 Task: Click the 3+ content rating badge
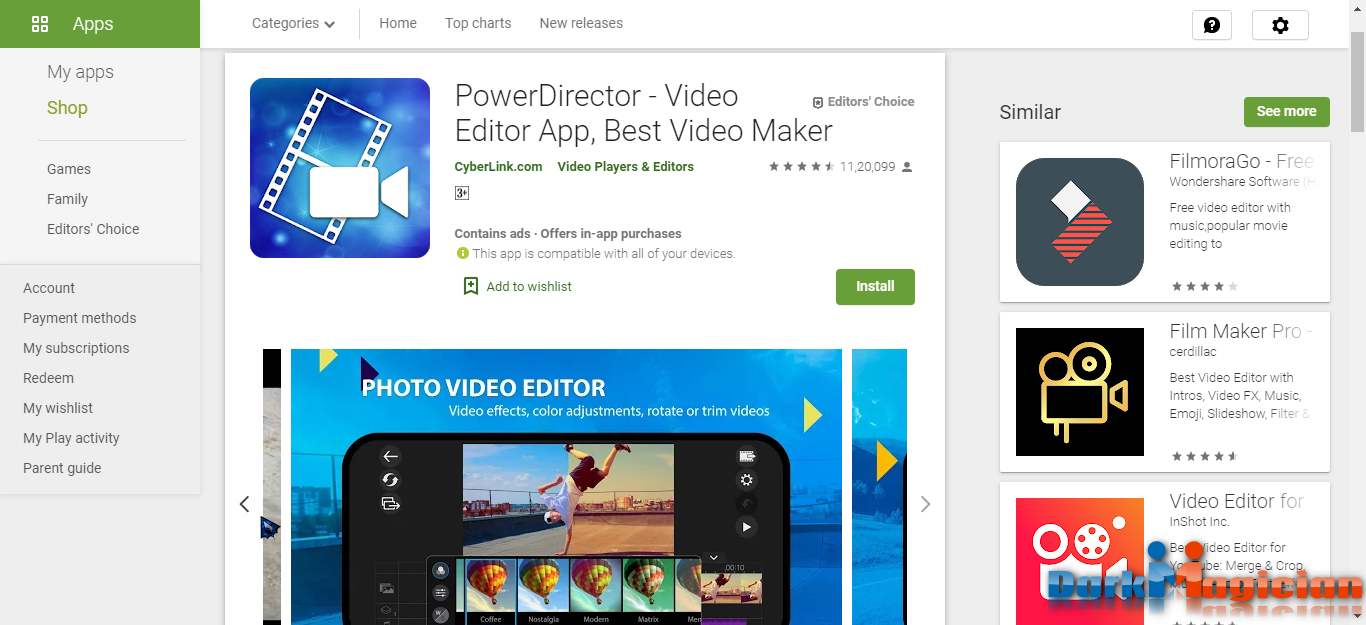pyautogui.click(x=462, y=193)
